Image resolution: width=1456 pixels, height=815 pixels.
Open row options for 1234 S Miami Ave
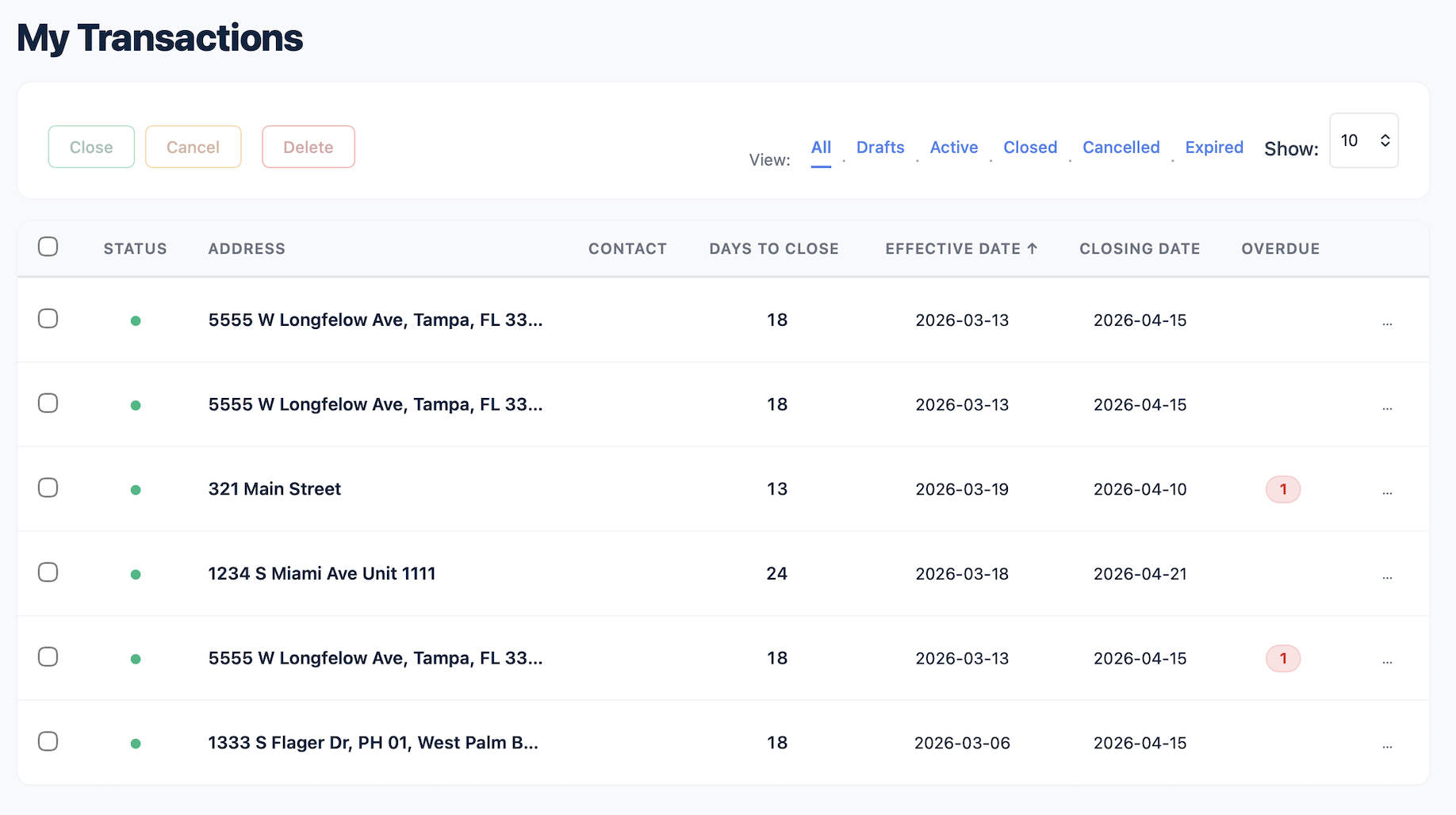click(1387, 575)
